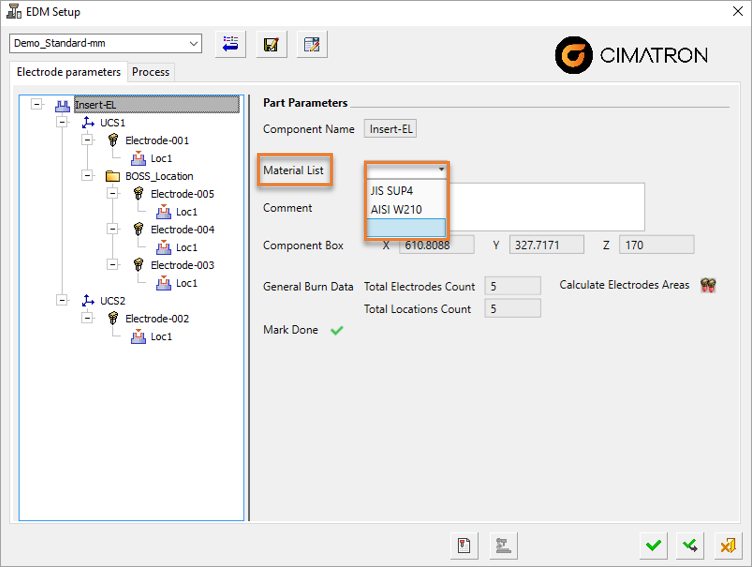Viewport: 752px width, 567px height.
Task: Click Calculate Electrodes Areas icon
Action: point(708,285)
